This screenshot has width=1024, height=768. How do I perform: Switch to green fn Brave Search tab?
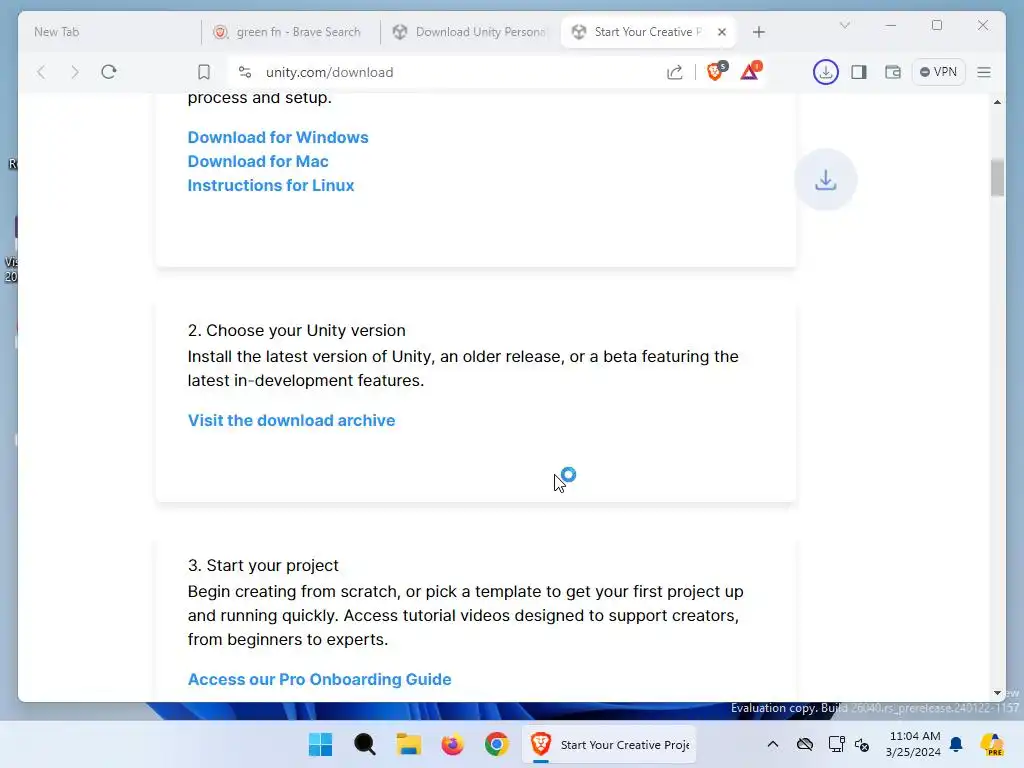291,32
